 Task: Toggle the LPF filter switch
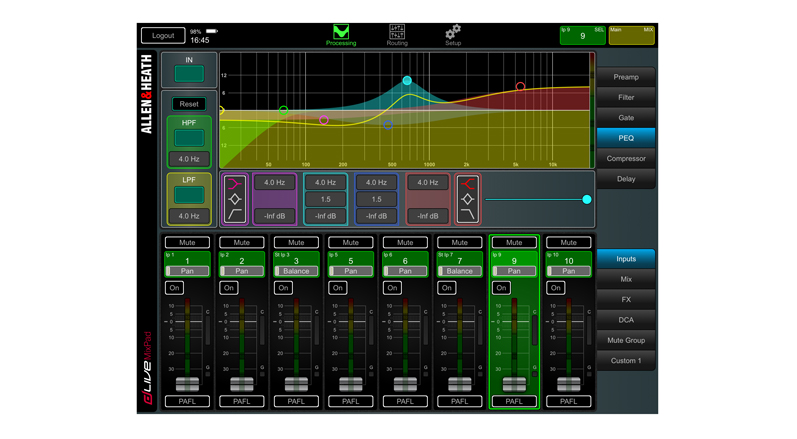click(189, 195)
